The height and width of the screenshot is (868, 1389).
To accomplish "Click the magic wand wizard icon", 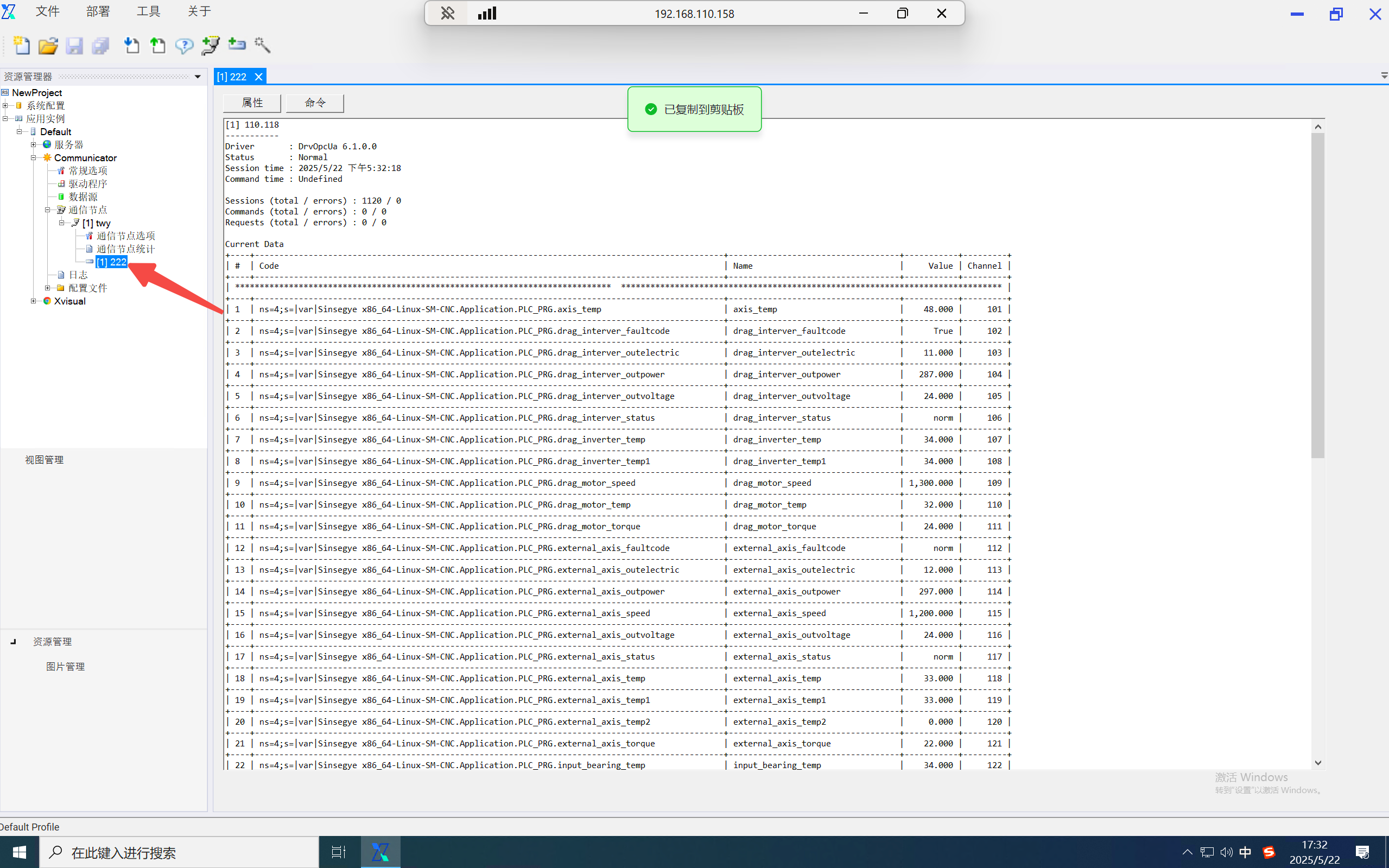I will tap(262, 46).
